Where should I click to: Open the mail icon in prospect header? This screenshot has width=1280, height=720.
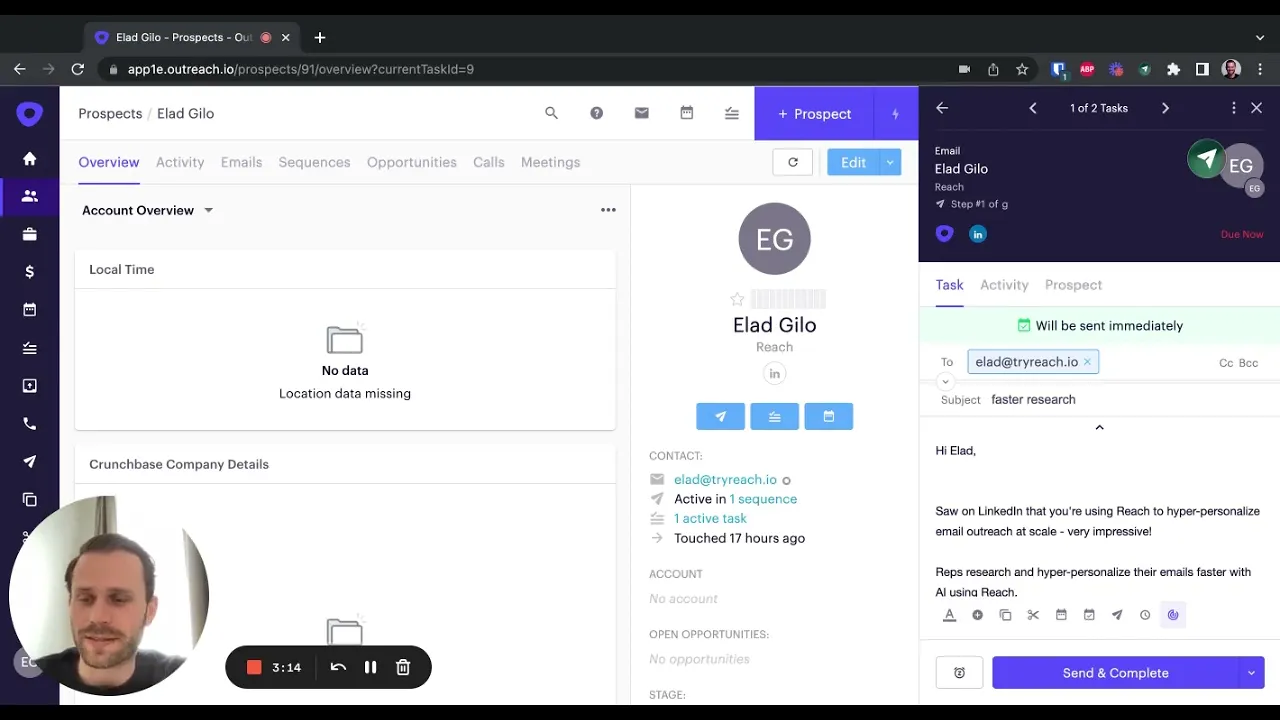tap(641, 113)
